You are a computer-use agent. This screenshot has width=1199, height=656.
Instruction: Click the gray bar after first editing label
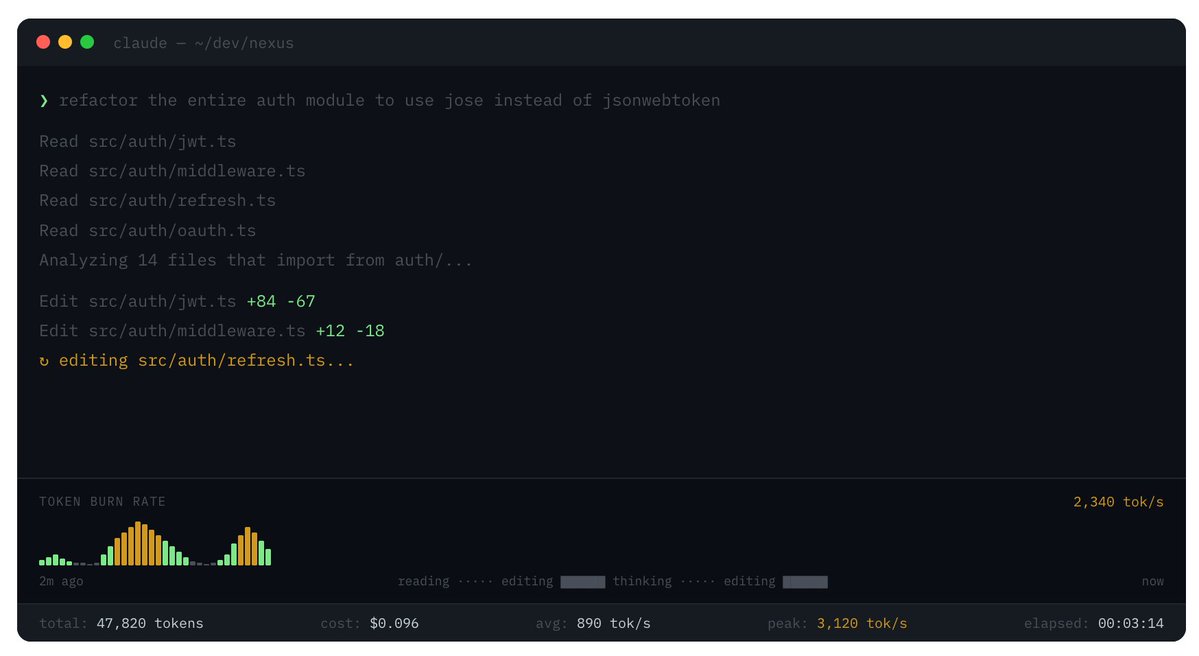coord(583,582)
